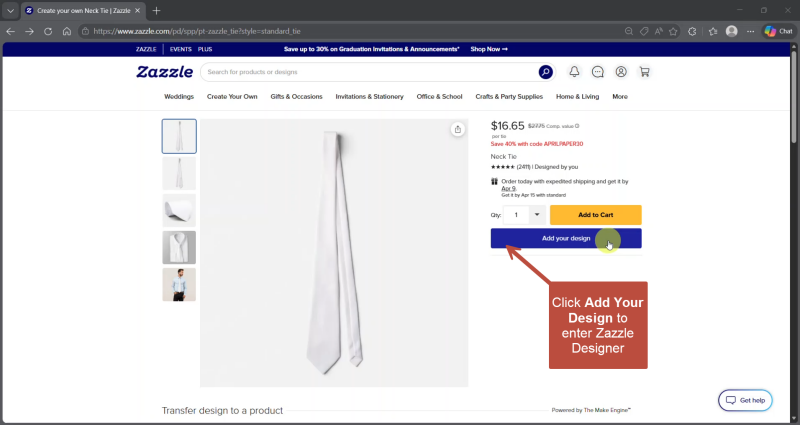Viewport: 800px width, 425px height.
Task: Toggle read aloud icon
Action: click(x=659, y=32)
